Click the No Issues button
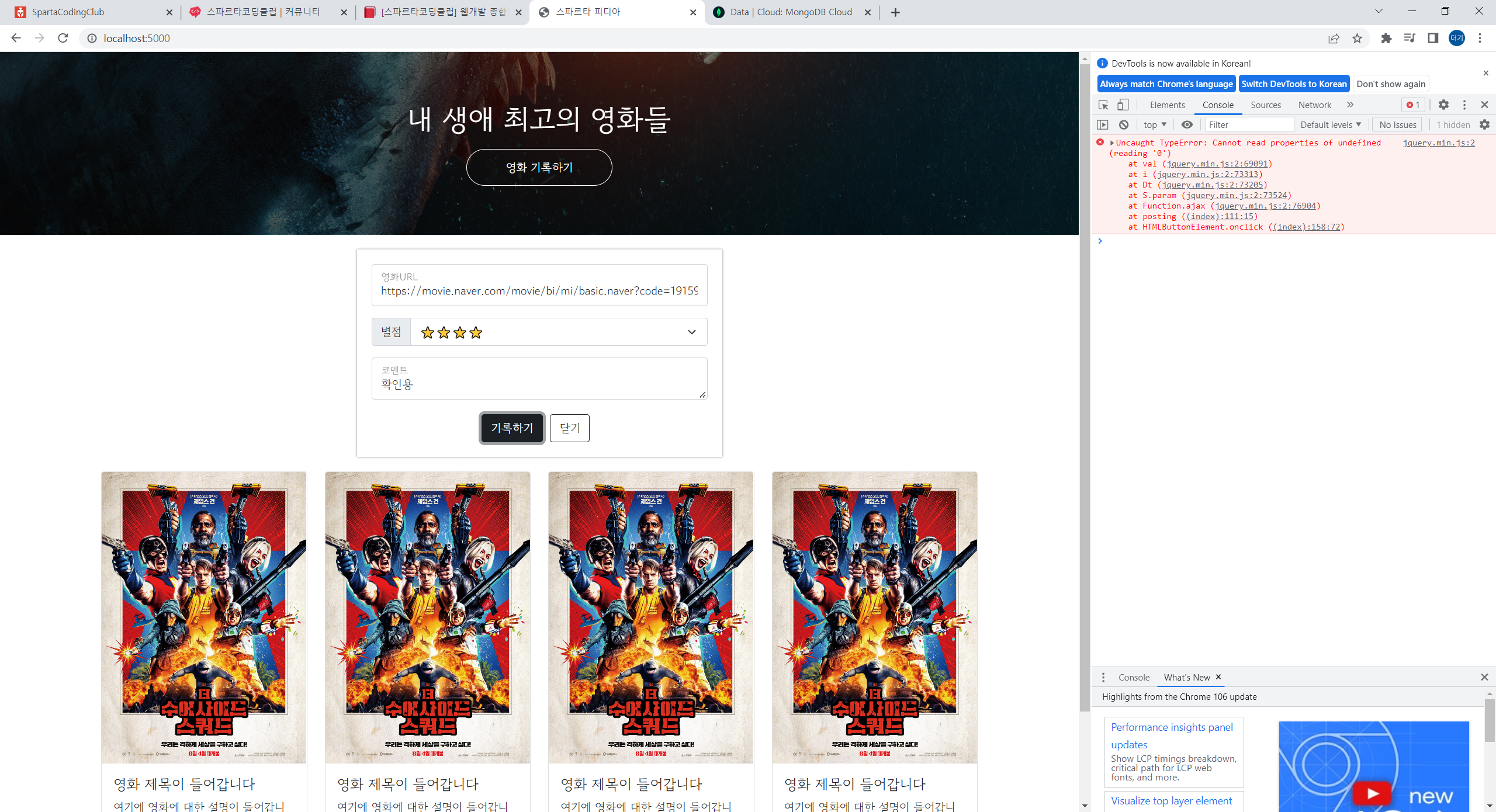The height and width of the screenshot is (812, 1496). [1397, 124]
